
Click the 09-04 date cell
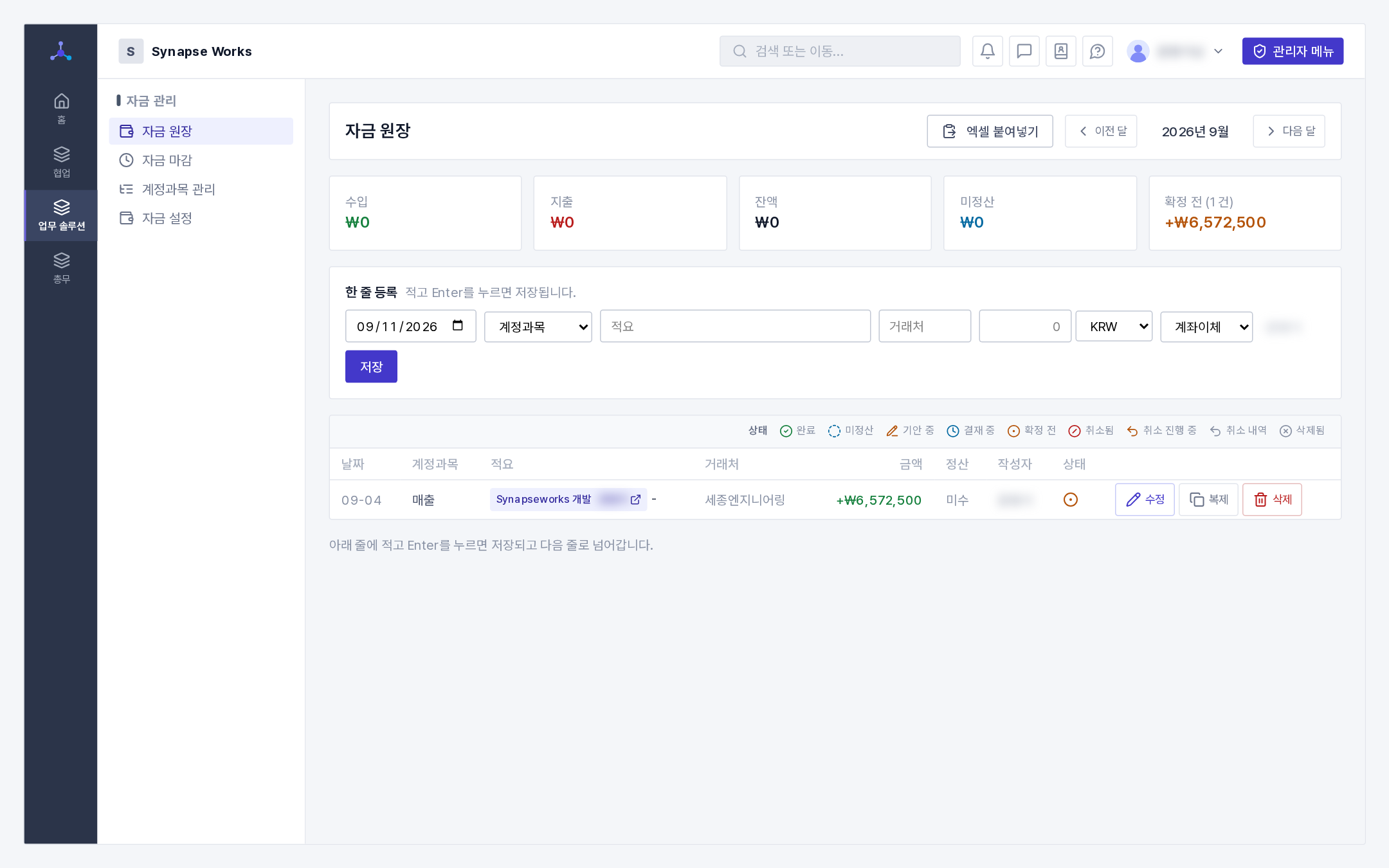pos(361,500)
